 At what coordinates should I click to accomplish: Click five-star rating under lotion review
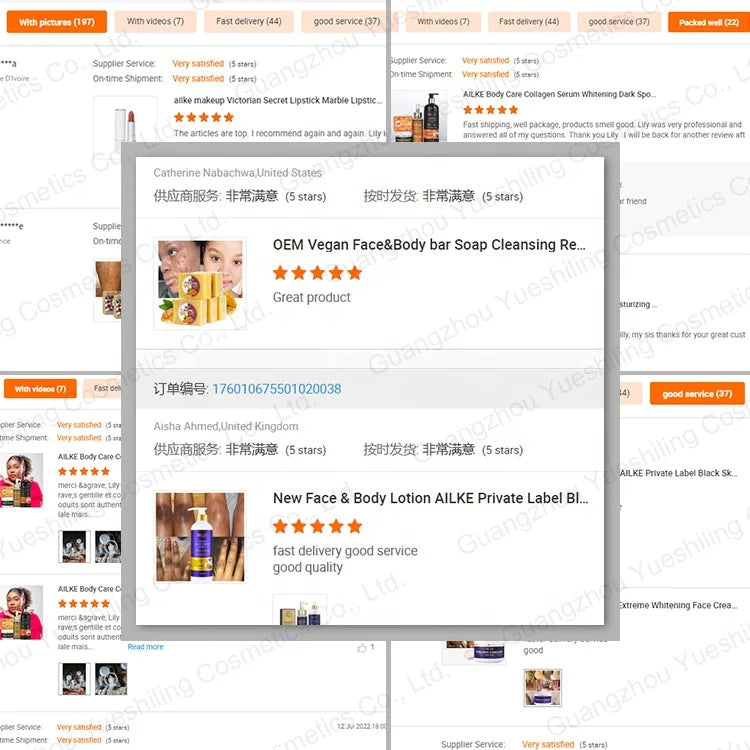point(317,526)
